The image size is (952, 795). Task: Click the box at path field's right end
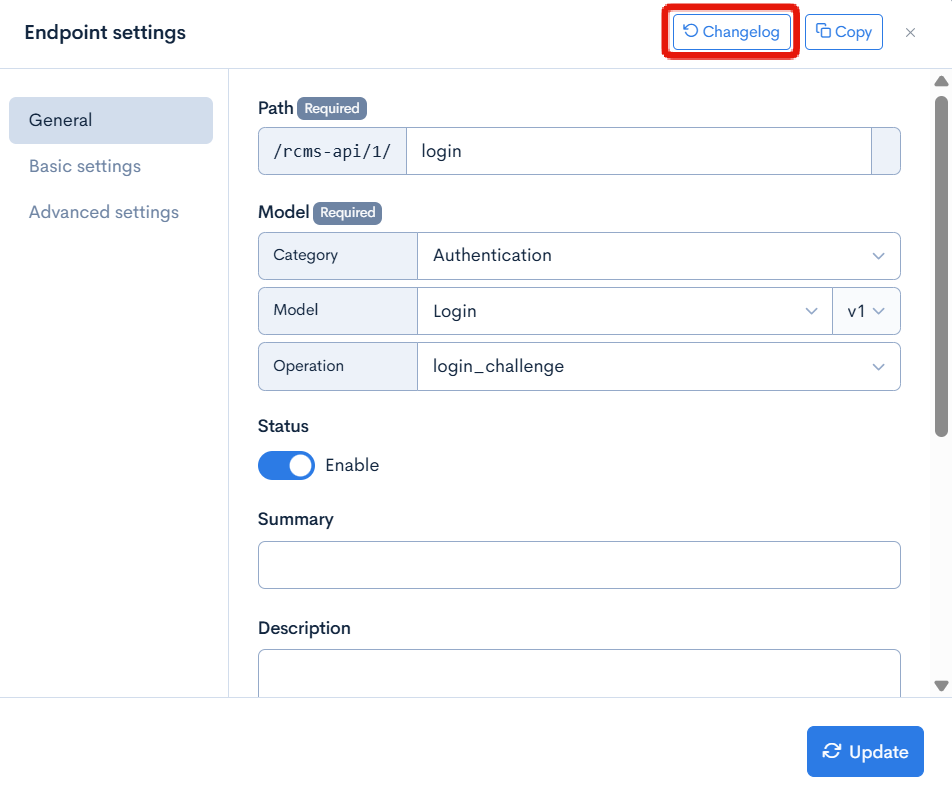[x=886, y=151]
